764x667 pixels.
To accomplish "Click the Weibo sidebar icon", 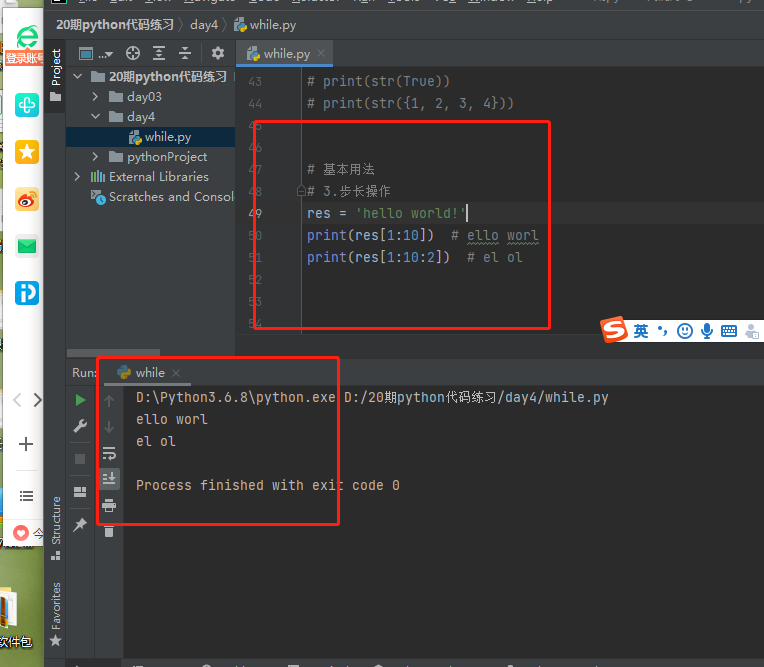I will (27, 199).
